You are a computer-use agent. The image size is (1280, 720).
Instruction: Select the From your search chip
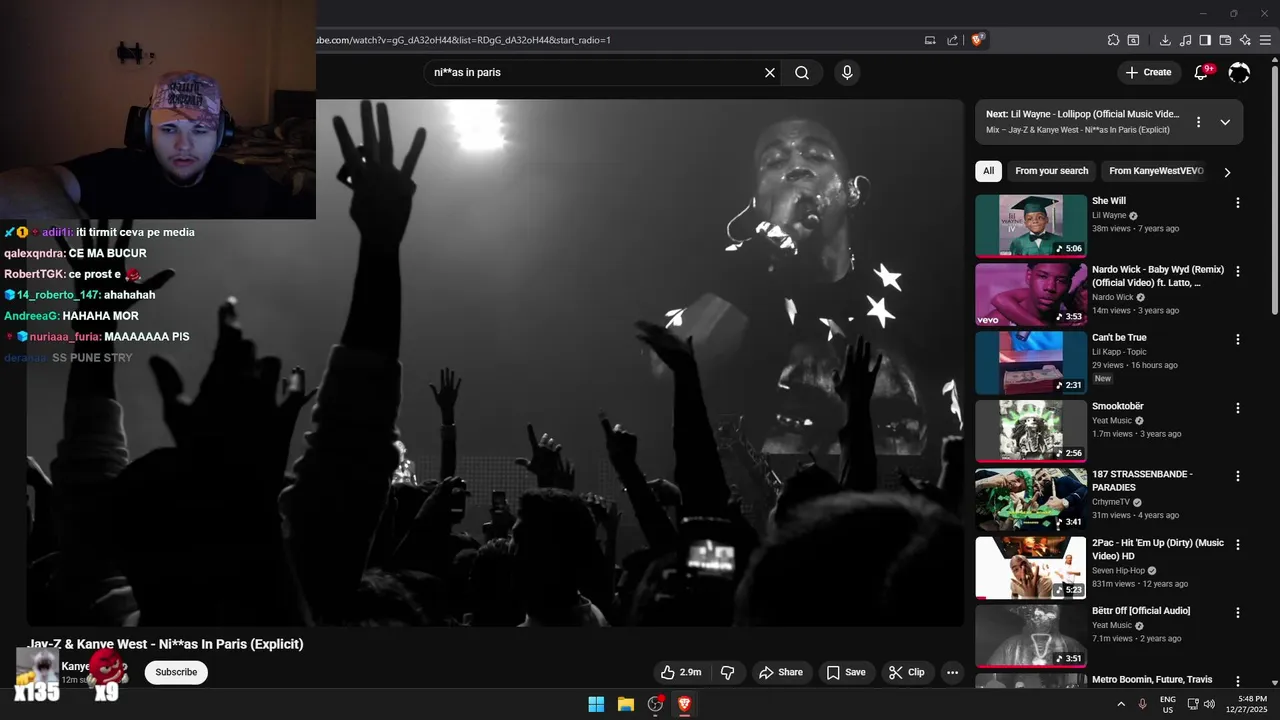point(1051,171)
